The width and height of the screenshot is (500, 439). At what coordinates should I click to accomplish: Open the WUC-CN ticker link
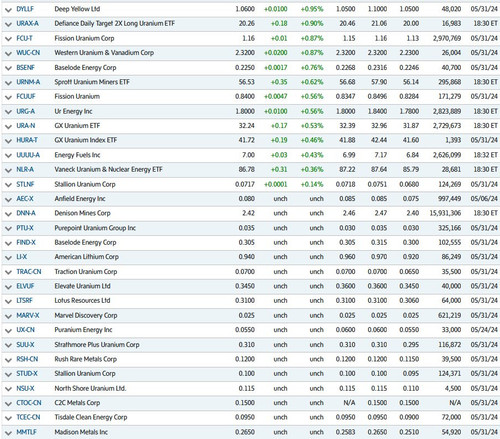click(28, 53)
